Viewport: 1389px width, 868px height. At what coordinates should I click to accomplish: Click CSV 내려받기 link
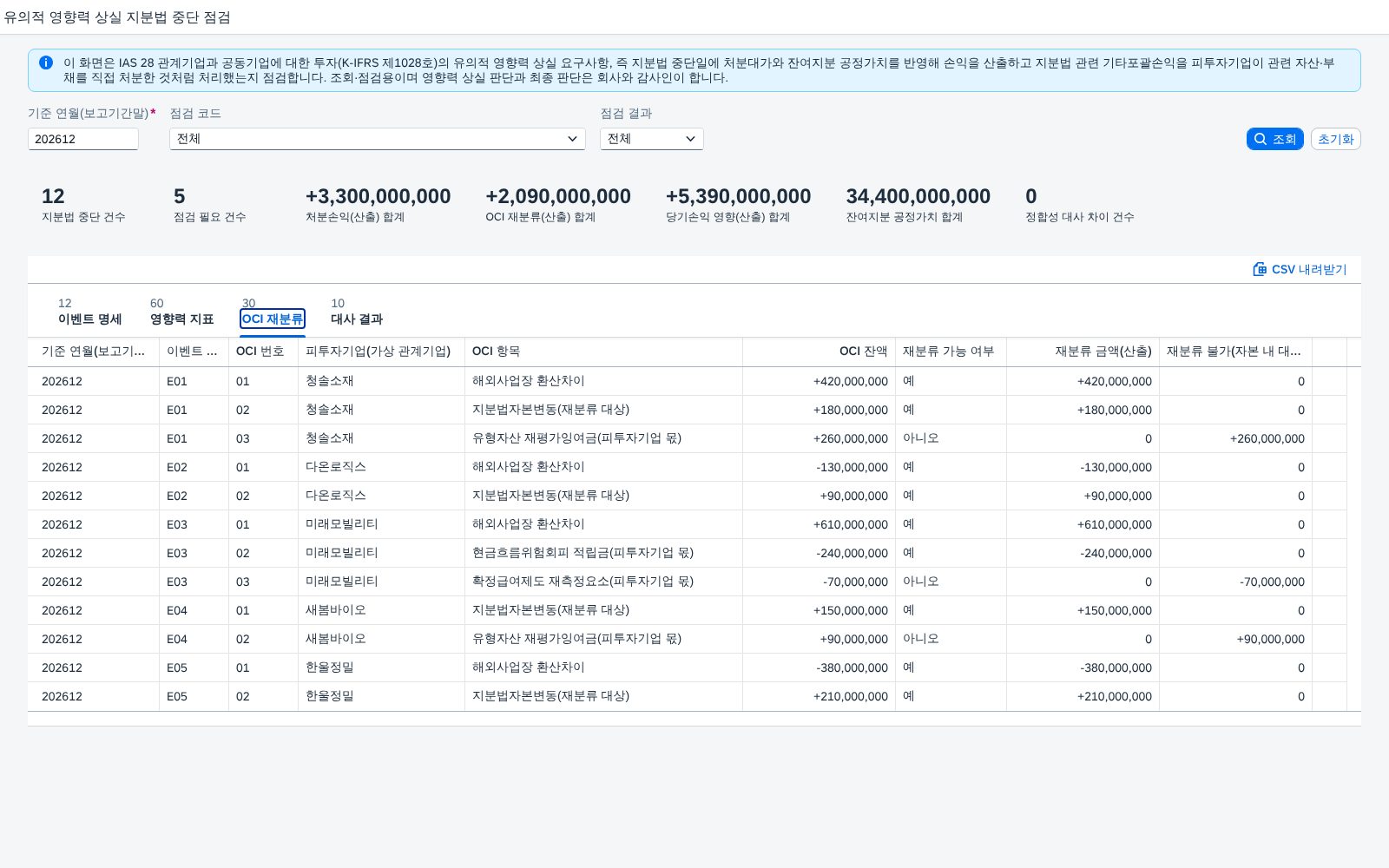(1300, 269)
